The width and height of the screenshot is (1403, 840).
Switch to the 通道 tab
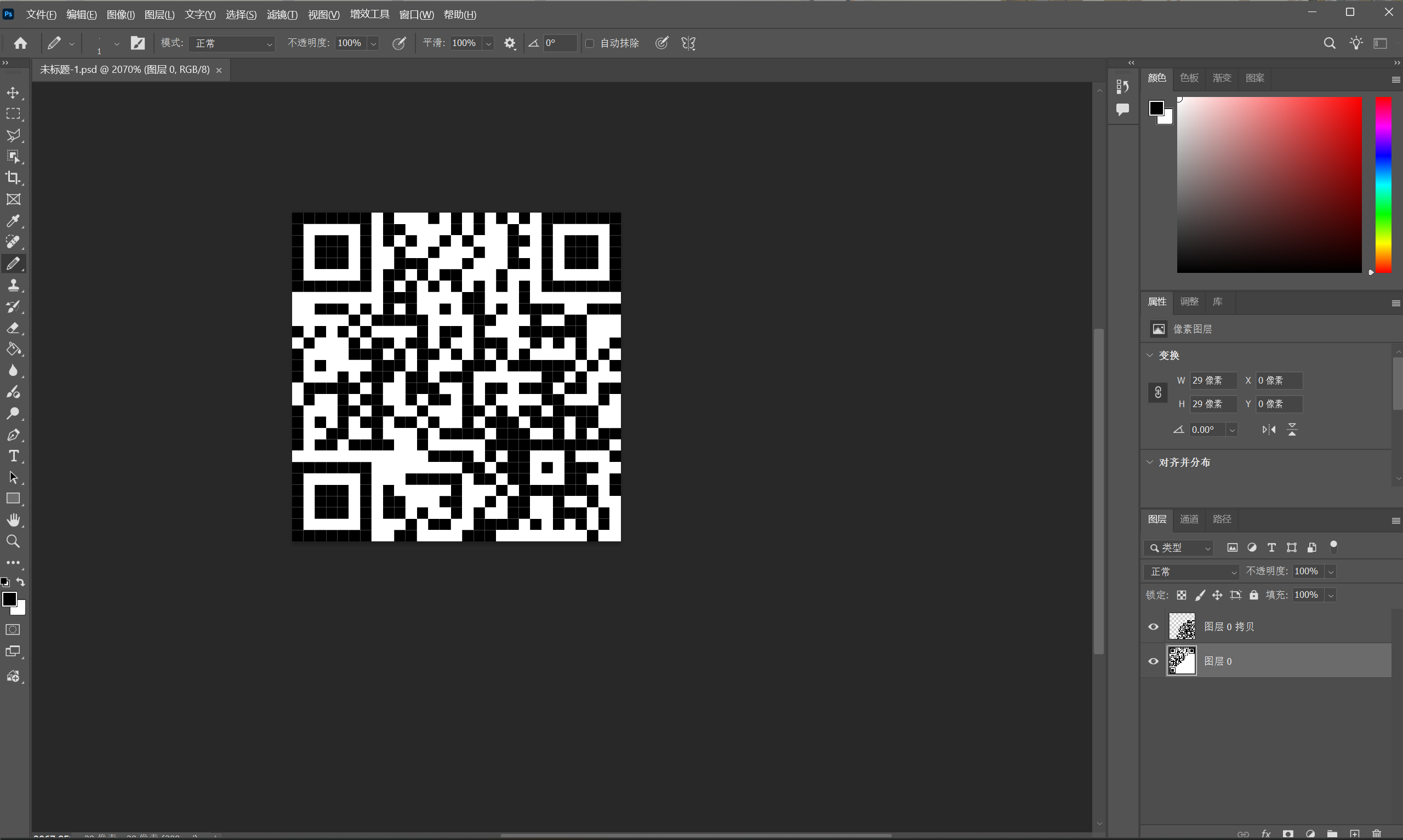[1189, 519]
